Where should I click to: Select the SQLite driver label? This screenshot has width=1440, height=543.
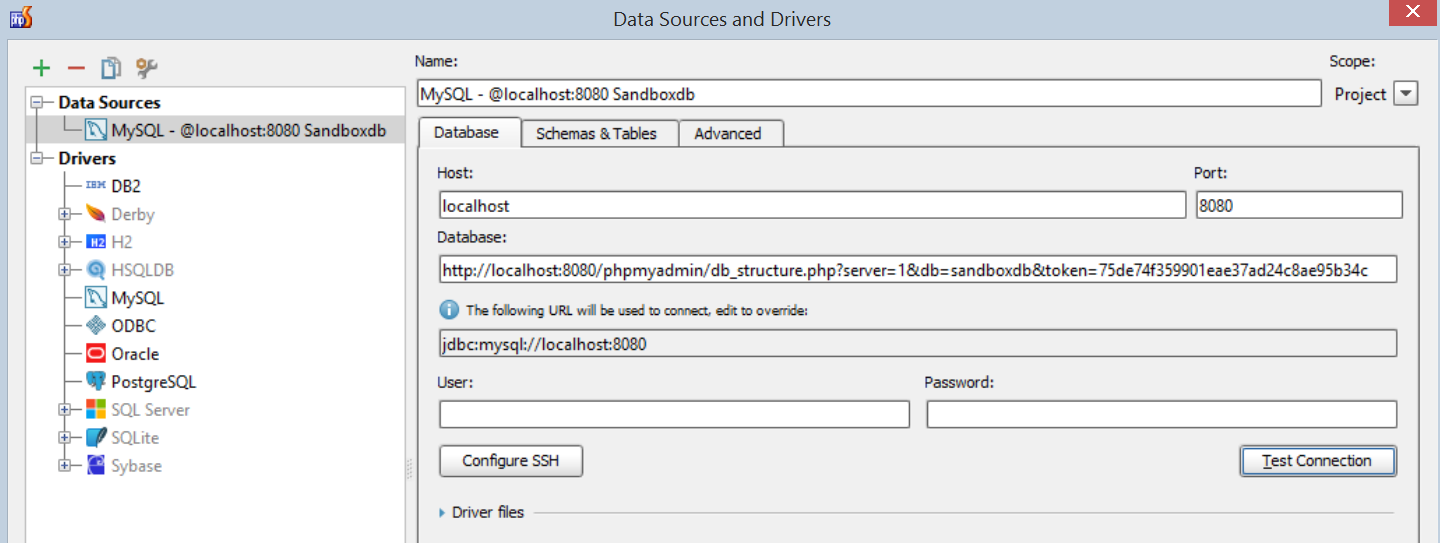click(135, 438)
